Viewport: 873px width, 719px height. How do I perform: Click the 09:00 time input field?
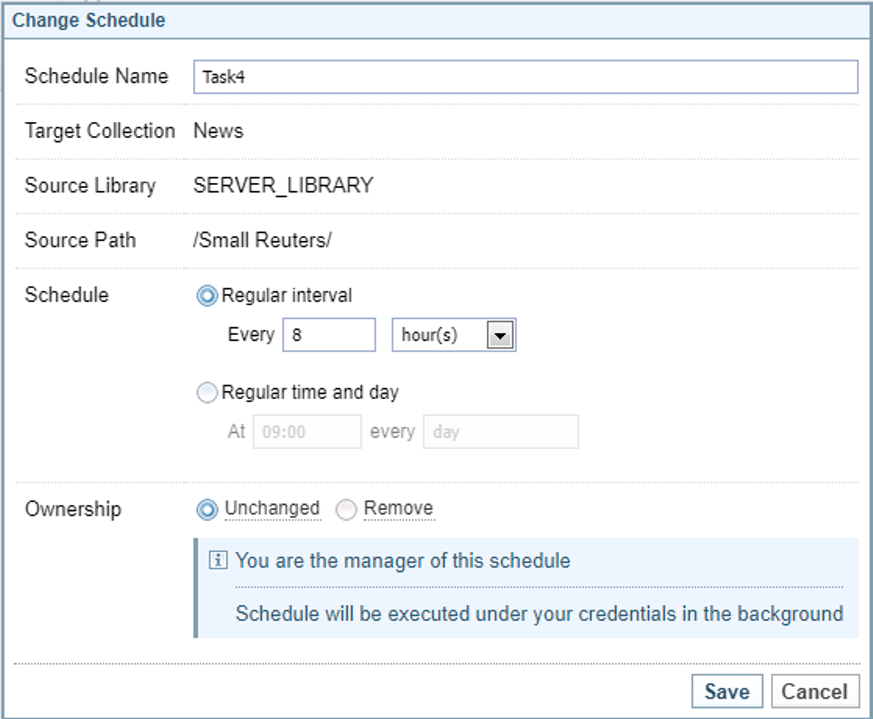click(306, 433)
